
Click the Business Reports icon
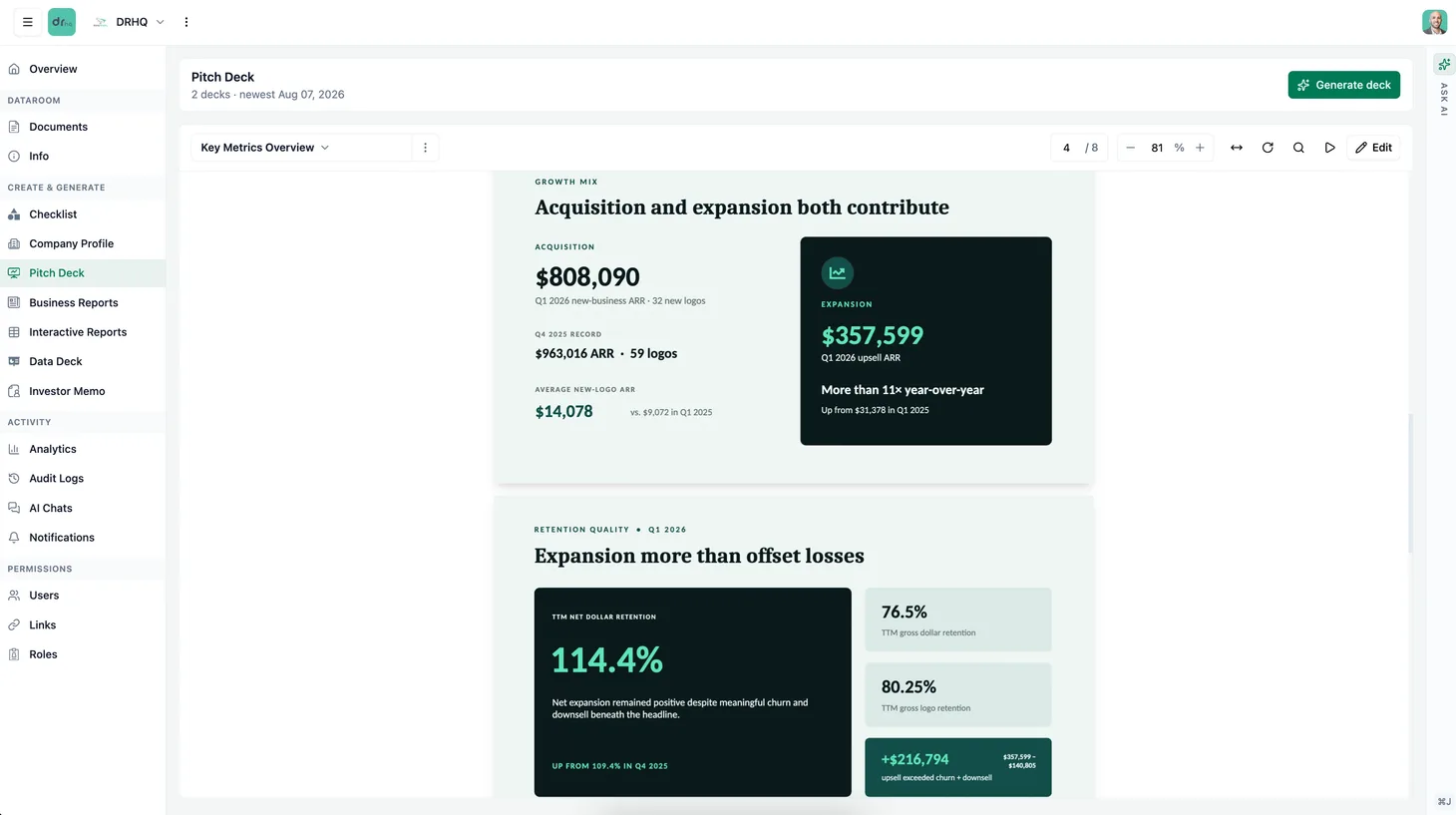point(14,302)
